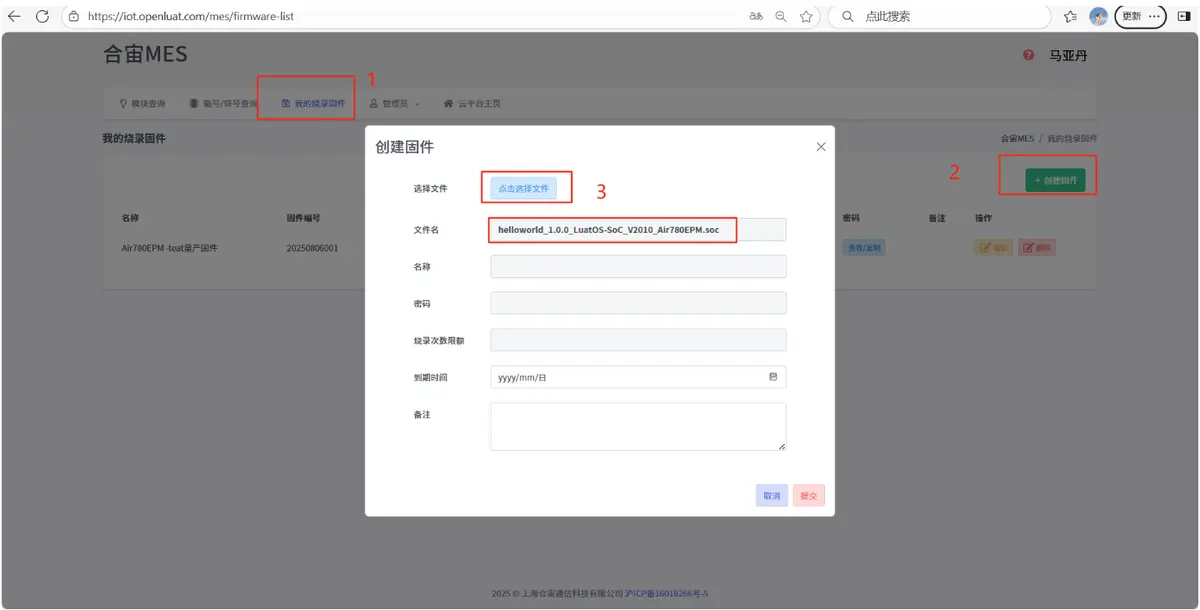Click the green 创建固件 button
The width and height of the screenshot is (1200, 610).
point(1055,180)
